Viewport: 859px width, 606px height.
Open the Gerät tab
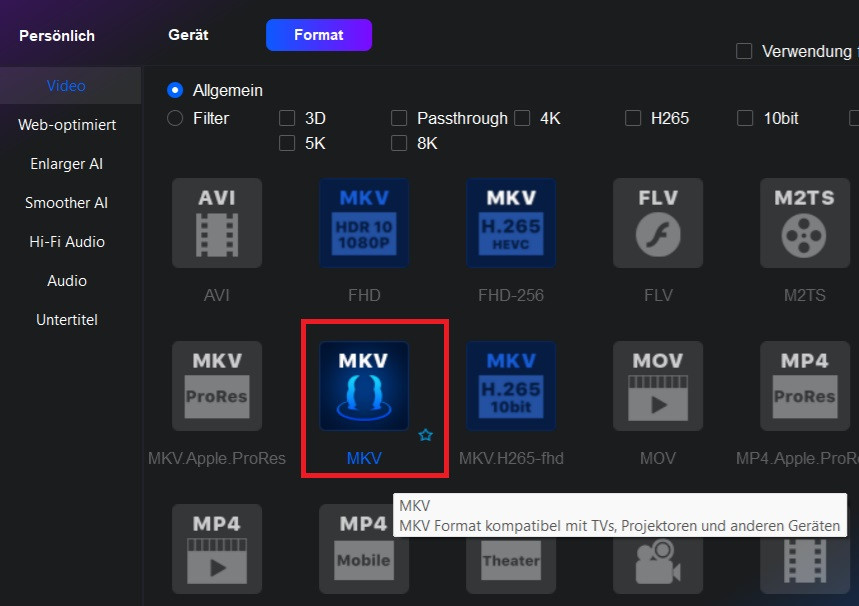click(x=188, y=35)
